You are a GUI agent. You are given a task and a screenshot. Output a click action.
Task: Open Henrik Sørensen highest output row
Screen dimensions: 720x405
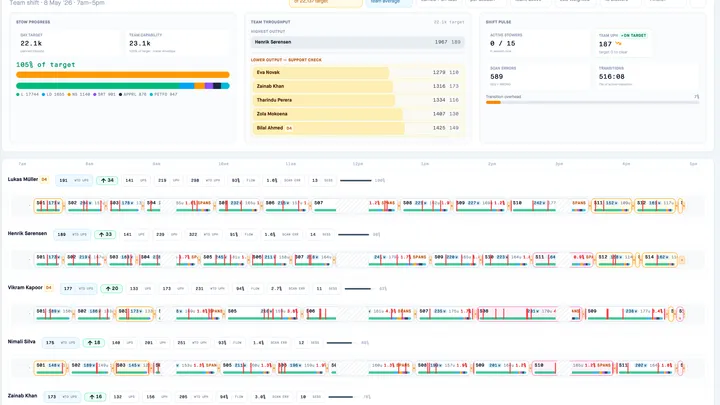358,42
